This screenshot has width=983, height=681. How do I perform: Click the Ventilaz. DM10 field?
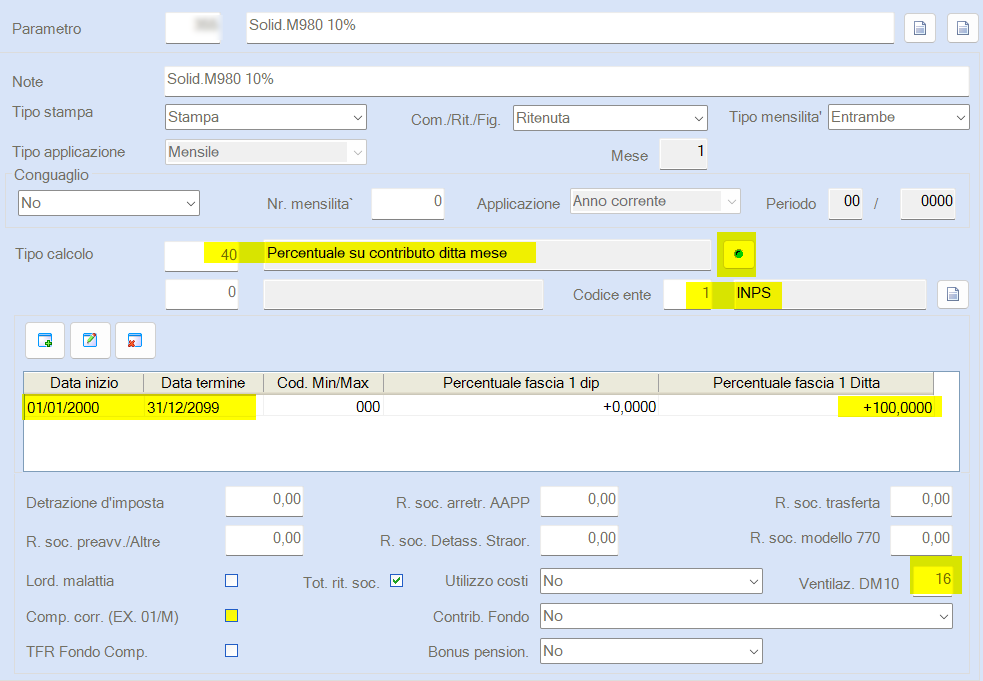(x=933, y=581)
